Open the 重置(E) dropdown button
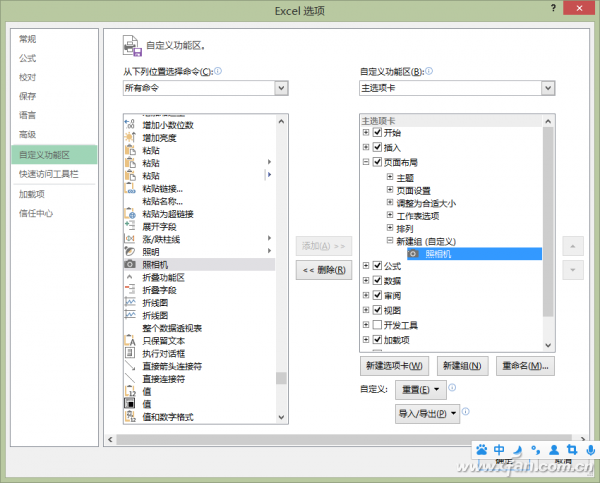 (x=421, y=390)
